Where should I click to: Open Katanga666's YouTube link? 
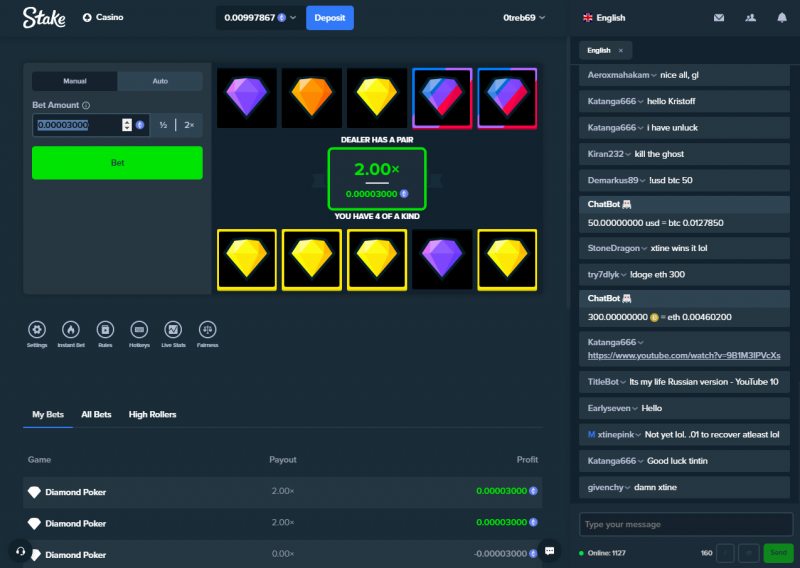tap(684, 356)
